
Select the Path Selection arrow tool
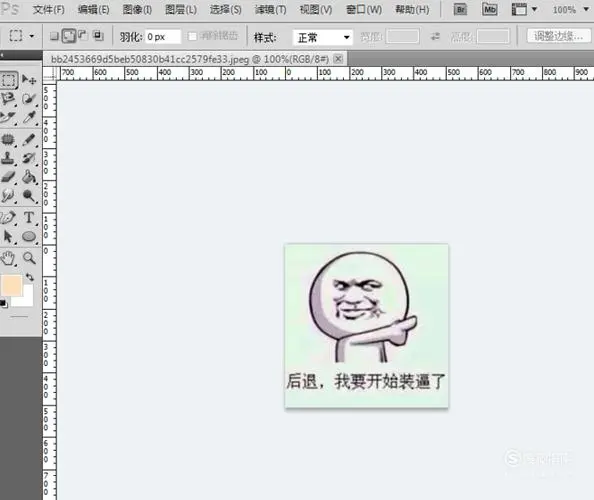[8, 237]
